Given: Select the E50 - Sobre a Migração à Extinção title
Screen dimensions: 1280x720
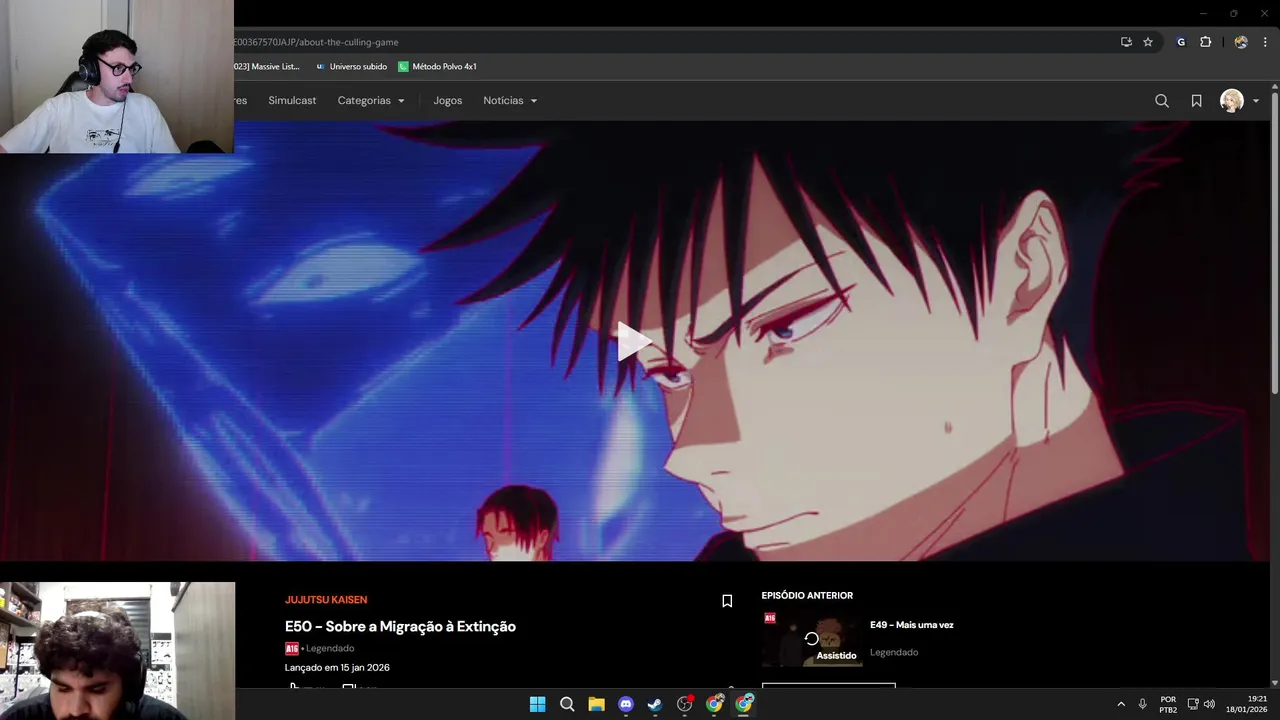Looking at the screenshot, I should tap(400, 626).
